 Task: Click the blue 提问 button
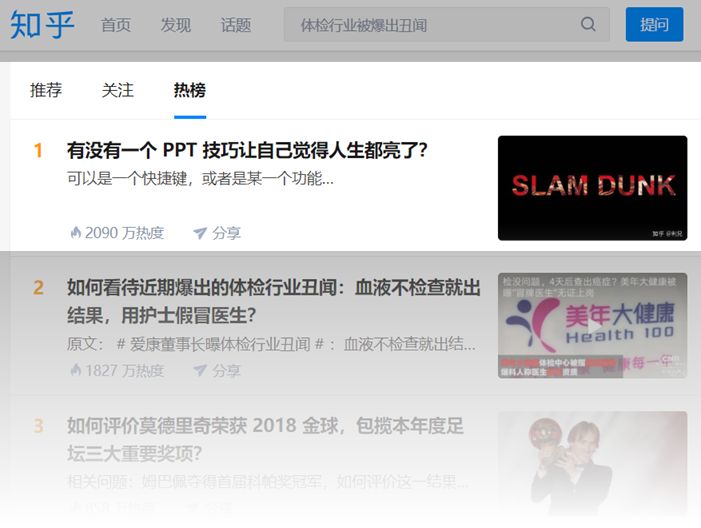(x=655, y=24)
